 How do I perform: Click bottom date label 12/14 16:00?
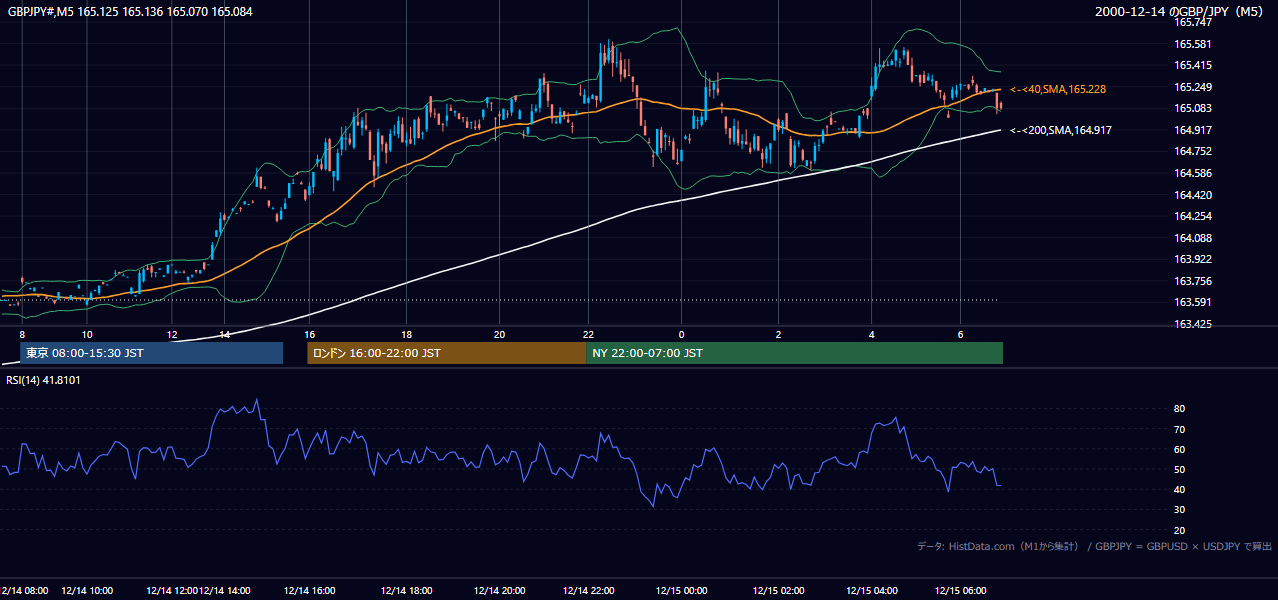pyautogui.click(x=310, y=590)
